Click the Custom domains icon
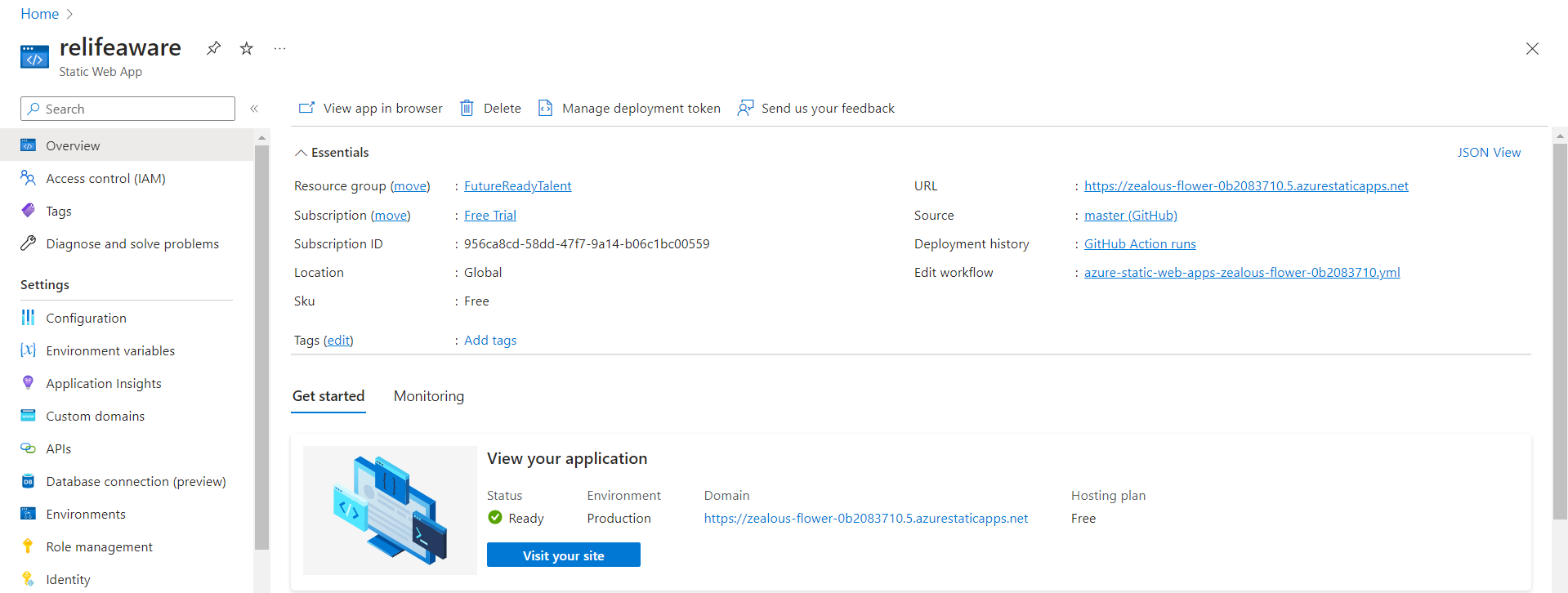Screen dimensions: 1568x593 coord(28,416)
